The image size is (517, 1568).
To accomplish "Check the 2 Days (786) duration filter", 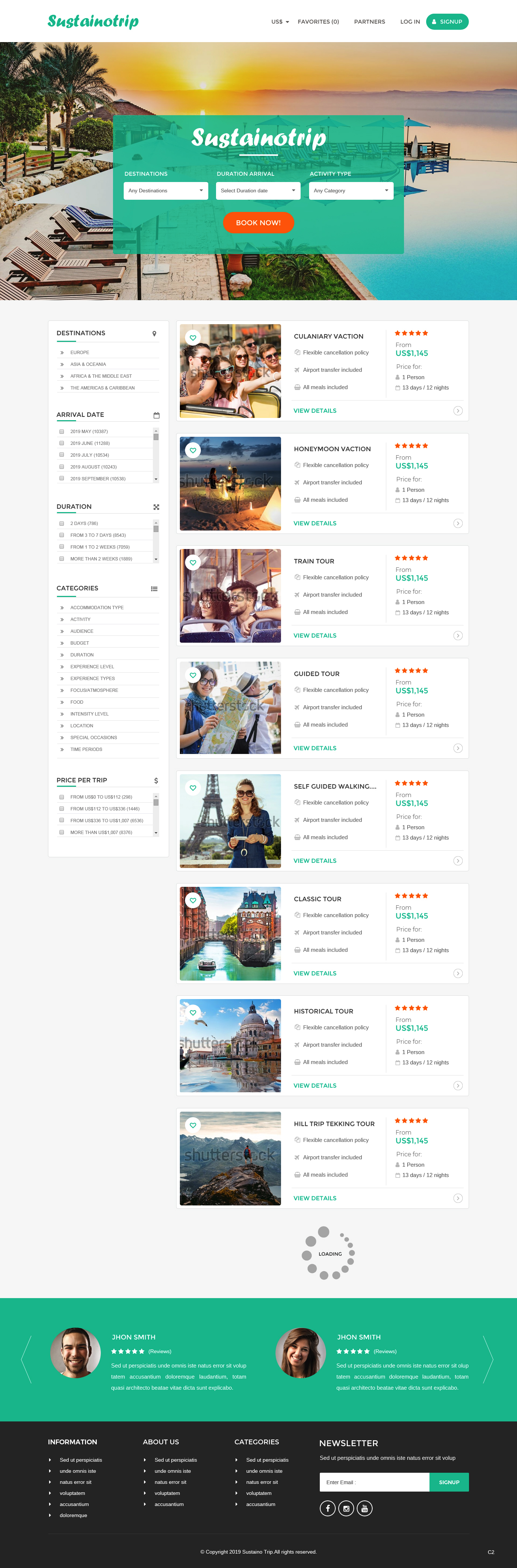I will (62, 524).
